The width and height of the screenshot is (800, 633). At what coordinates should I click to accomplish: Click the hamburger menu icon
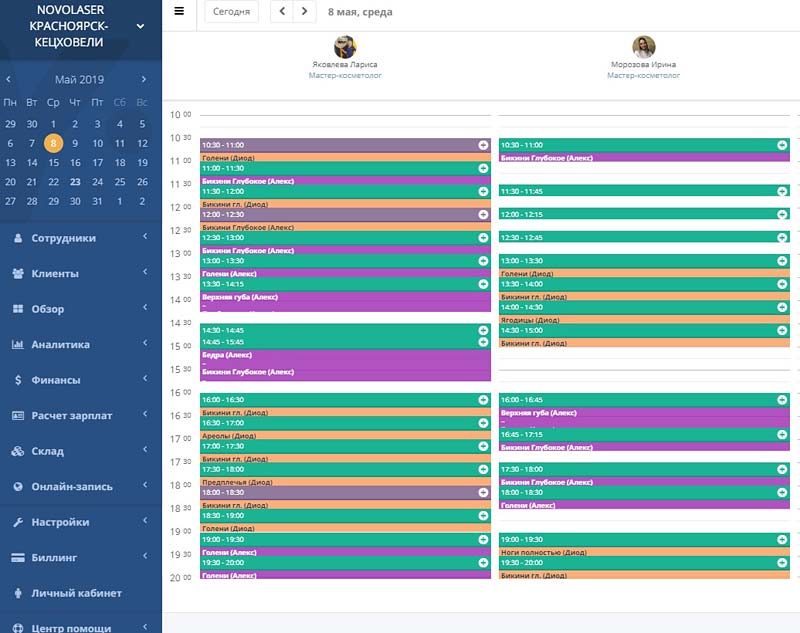[x=179, y=12]
